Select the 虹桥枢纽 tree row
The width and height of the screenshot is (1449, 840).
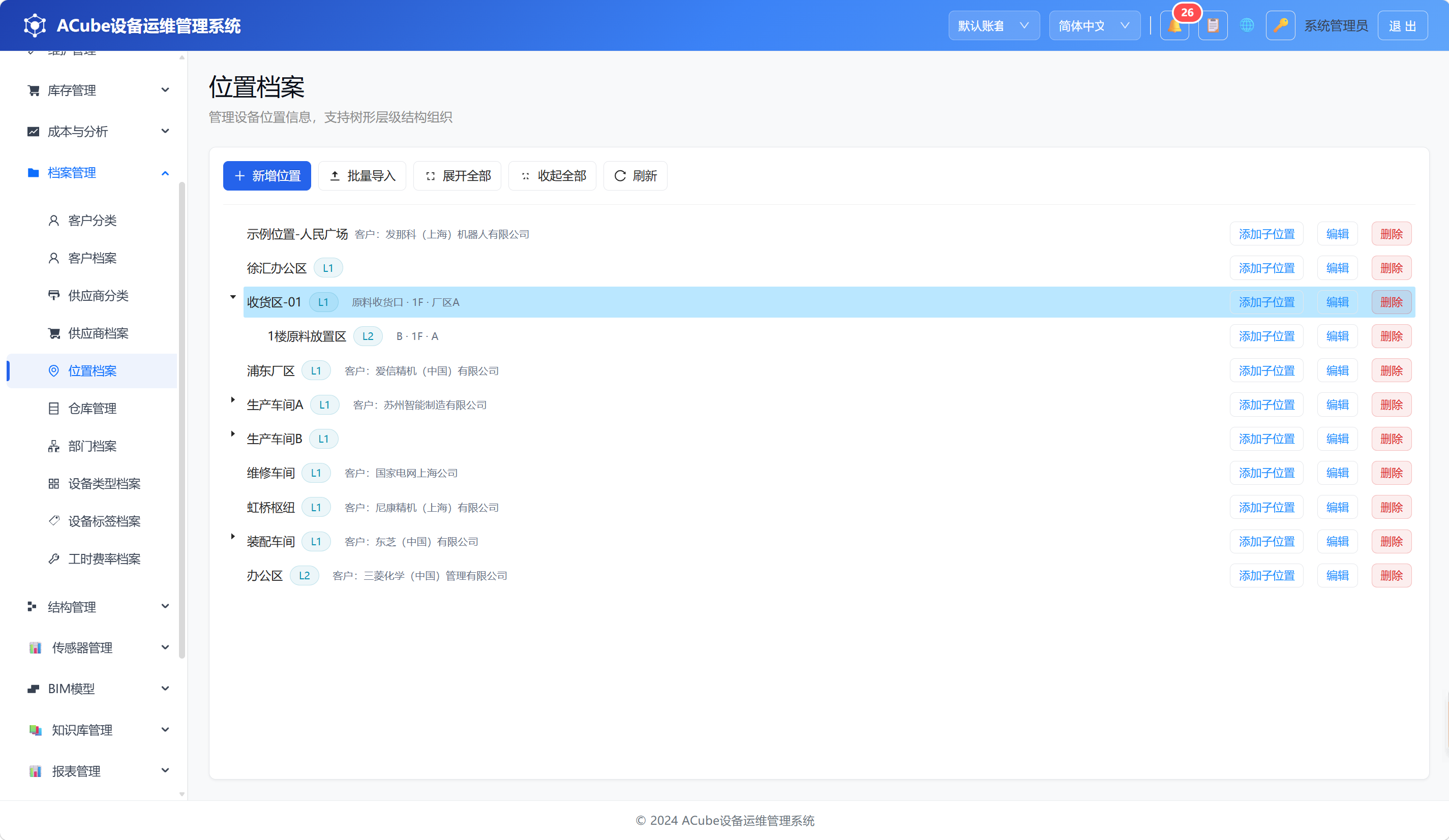click(829, 507)
